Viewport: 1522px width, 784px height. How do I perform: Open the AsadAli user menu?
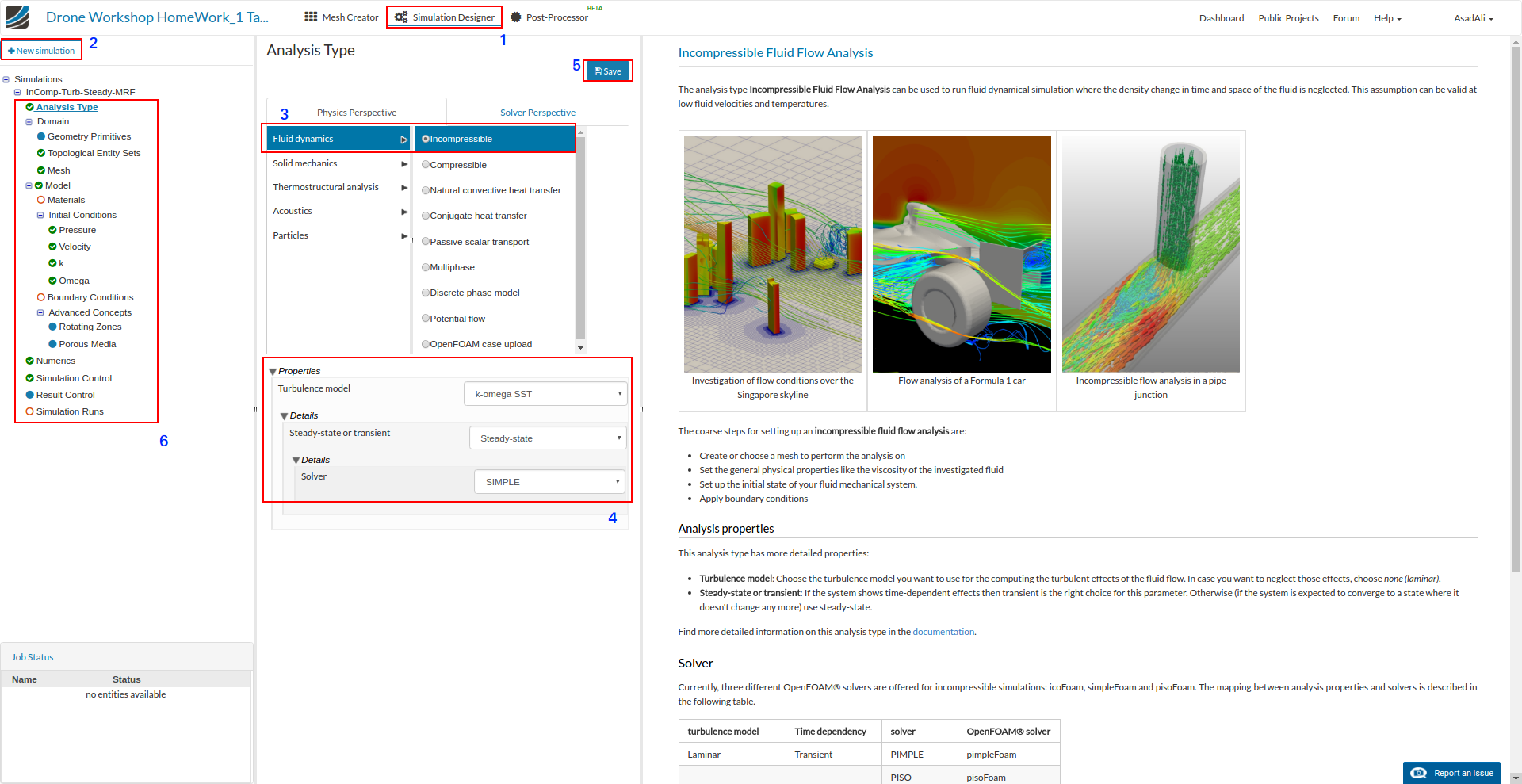(x=1474, y=18)
